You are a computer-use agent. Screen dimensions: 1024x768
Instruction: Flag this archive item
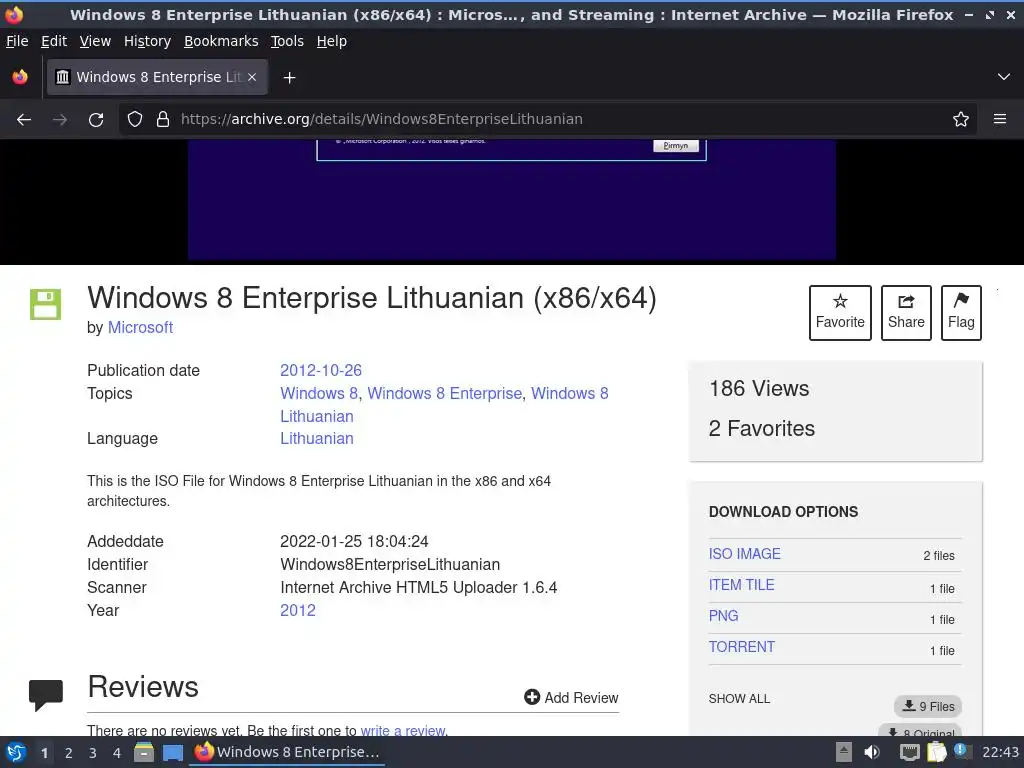[961, 313]
